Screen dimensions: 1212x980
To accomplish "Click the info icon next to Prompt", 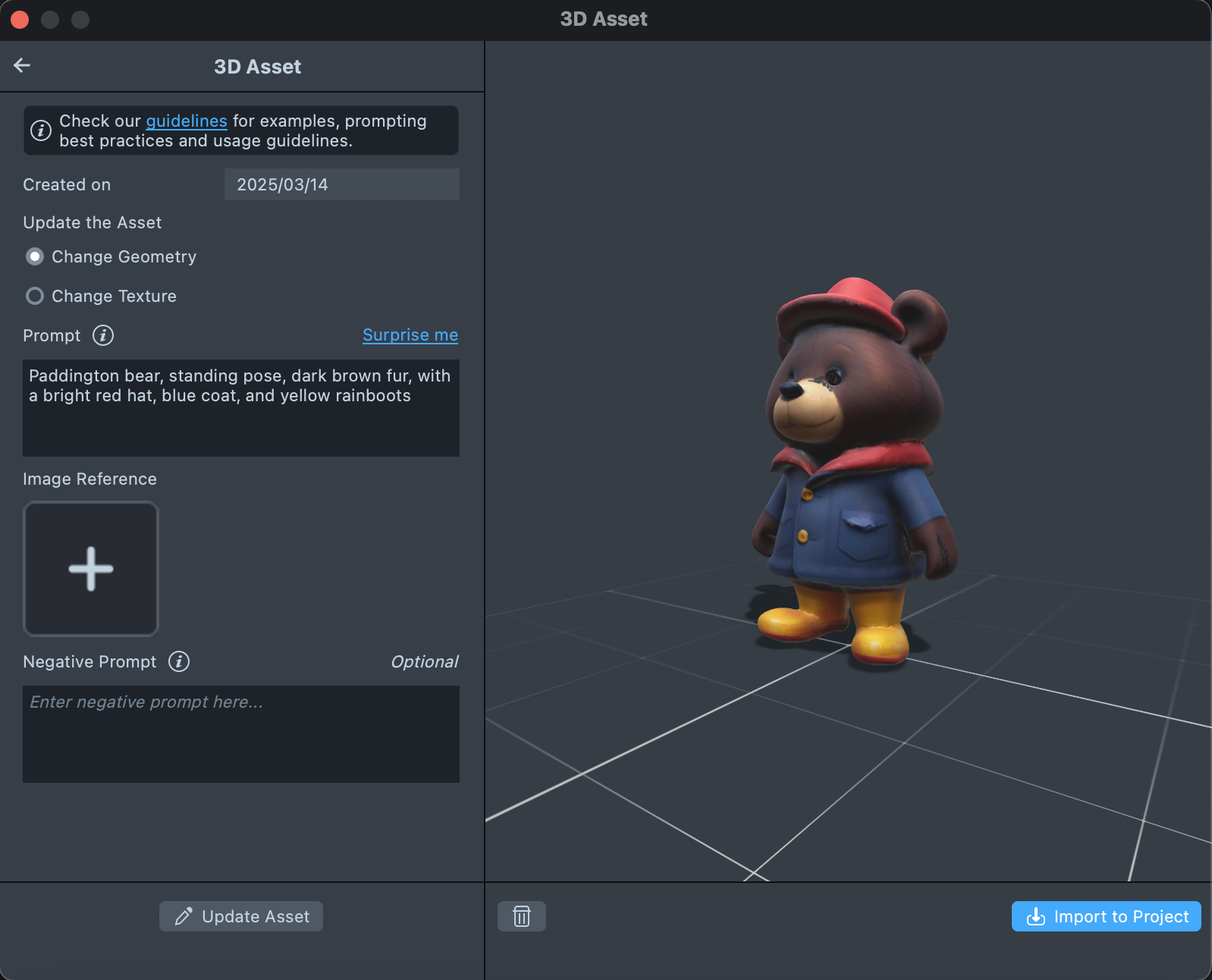I will [x=103, y=335].
